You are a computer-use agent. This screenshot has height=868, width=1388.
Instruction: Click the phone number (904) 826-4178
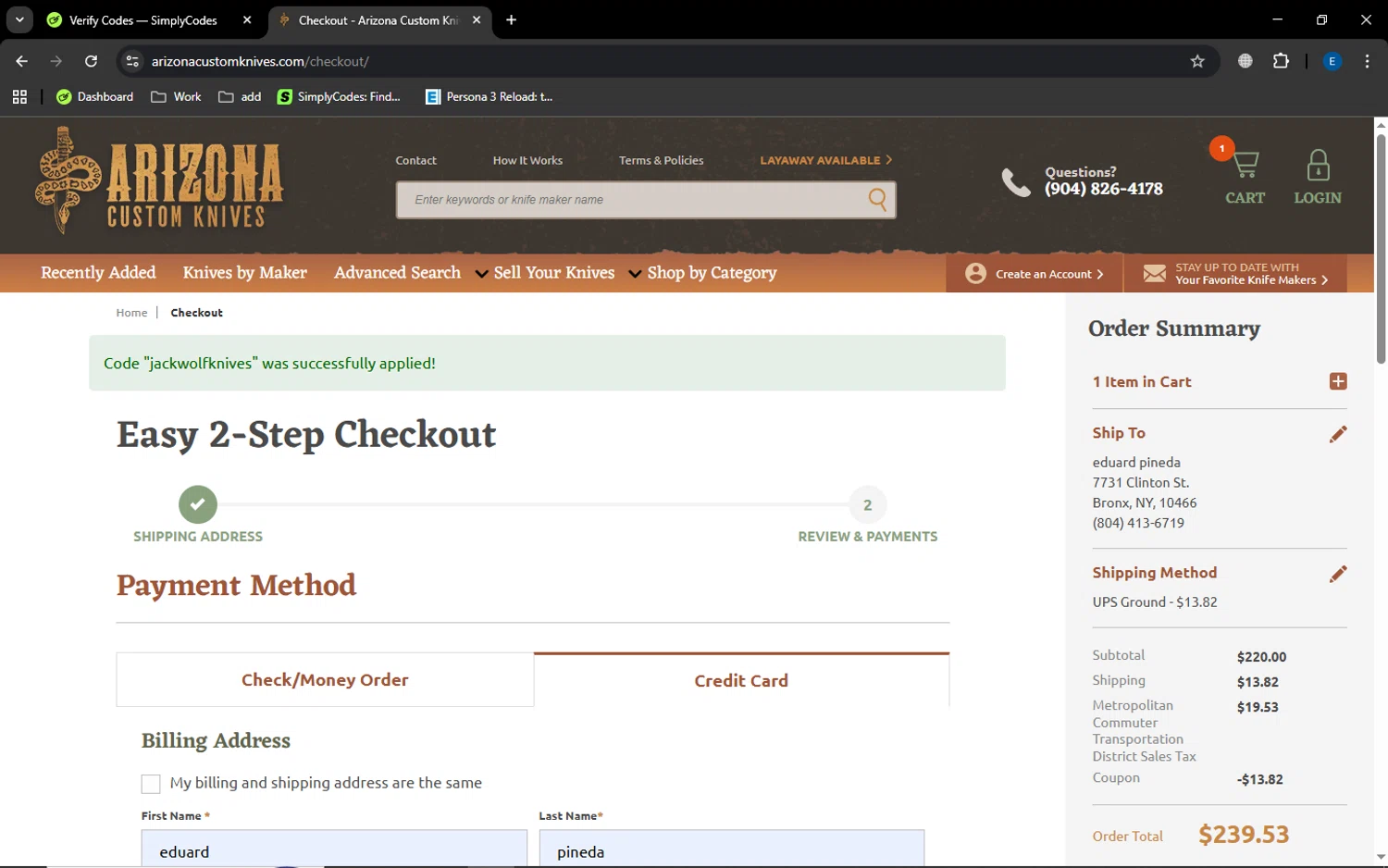[1104, 189]
